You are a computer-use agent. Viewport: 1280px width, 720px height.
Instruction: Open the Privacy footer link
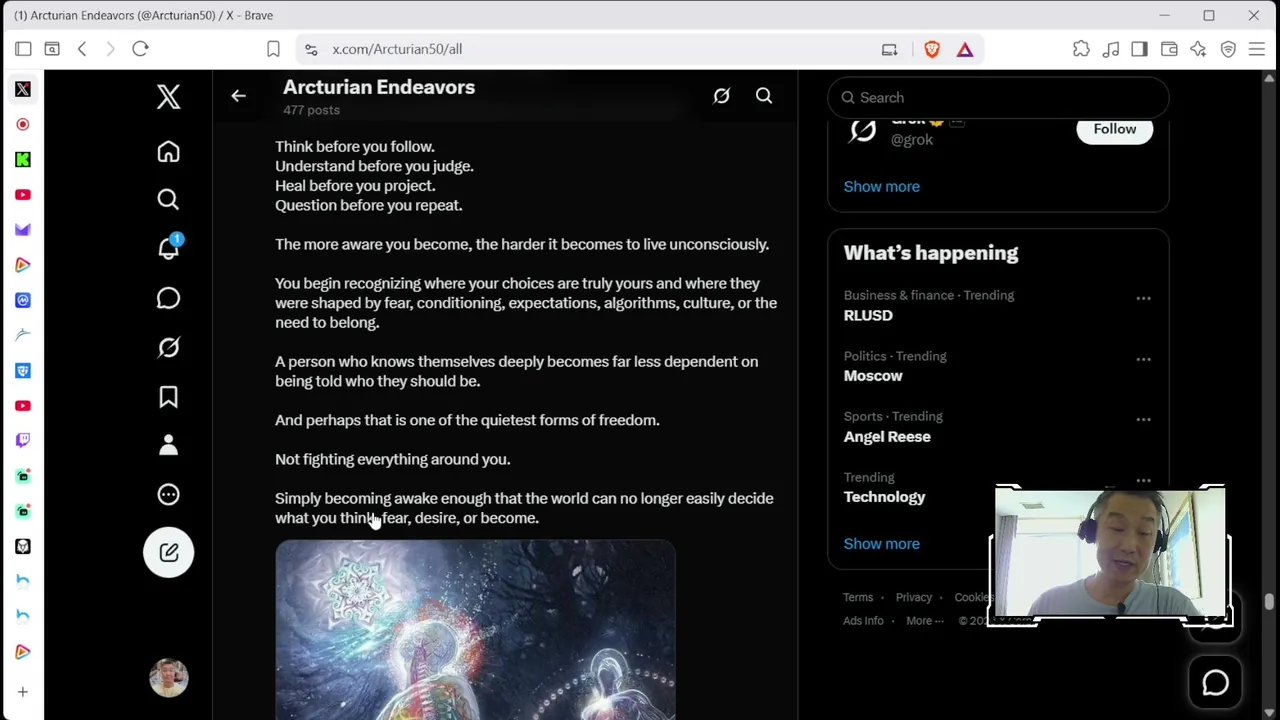click(914, 597)
